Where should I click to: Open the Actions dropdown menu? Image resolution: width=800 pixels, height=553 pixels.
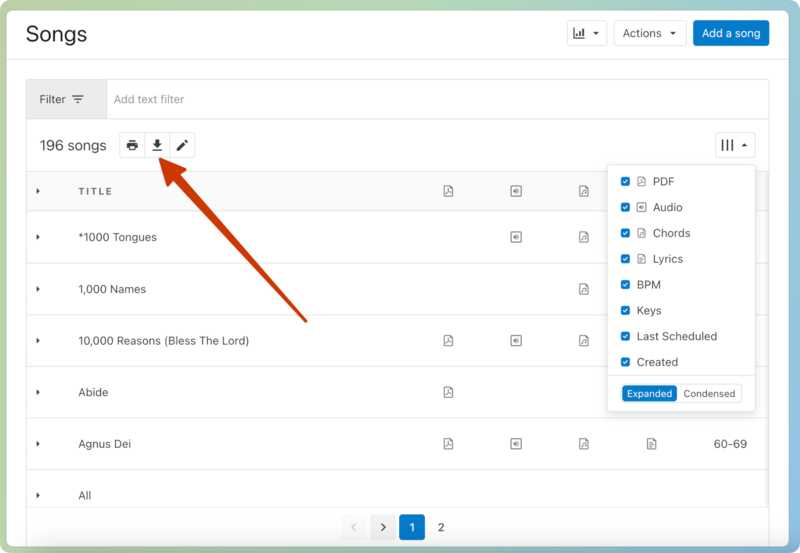(649, 33)
